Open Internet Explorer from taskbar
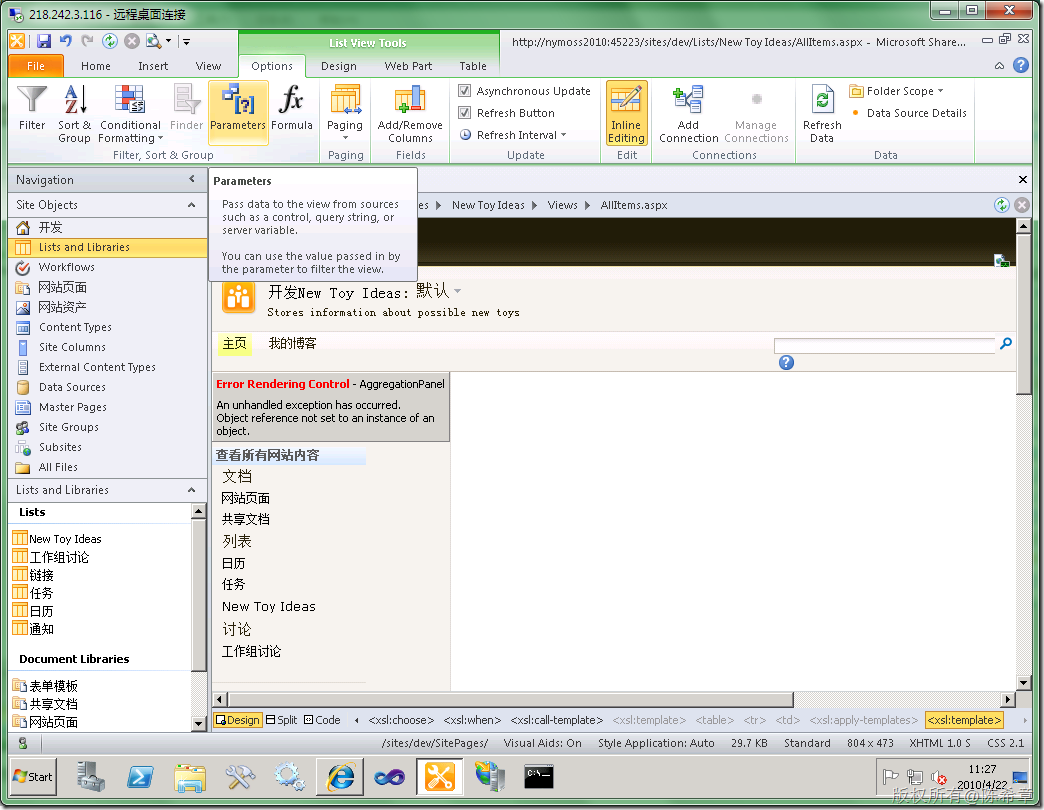The height and width of the screenshot is (810, 1044). (340, 777)
